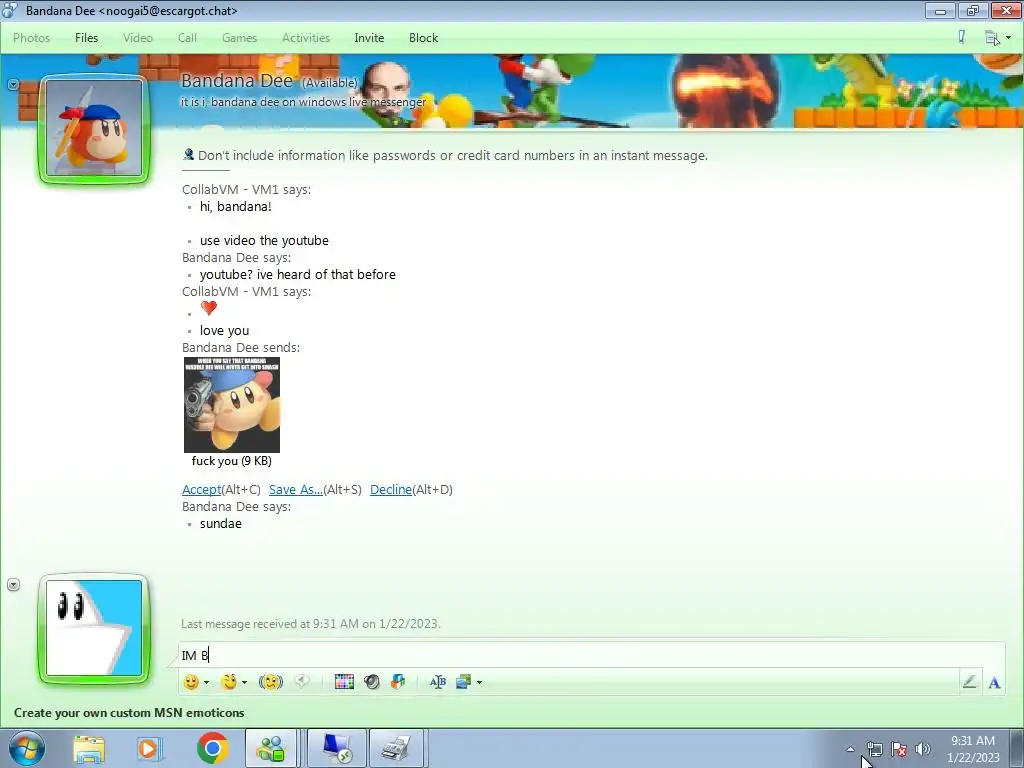
Task: Click the Call menu item
Action: pos(187,38)
